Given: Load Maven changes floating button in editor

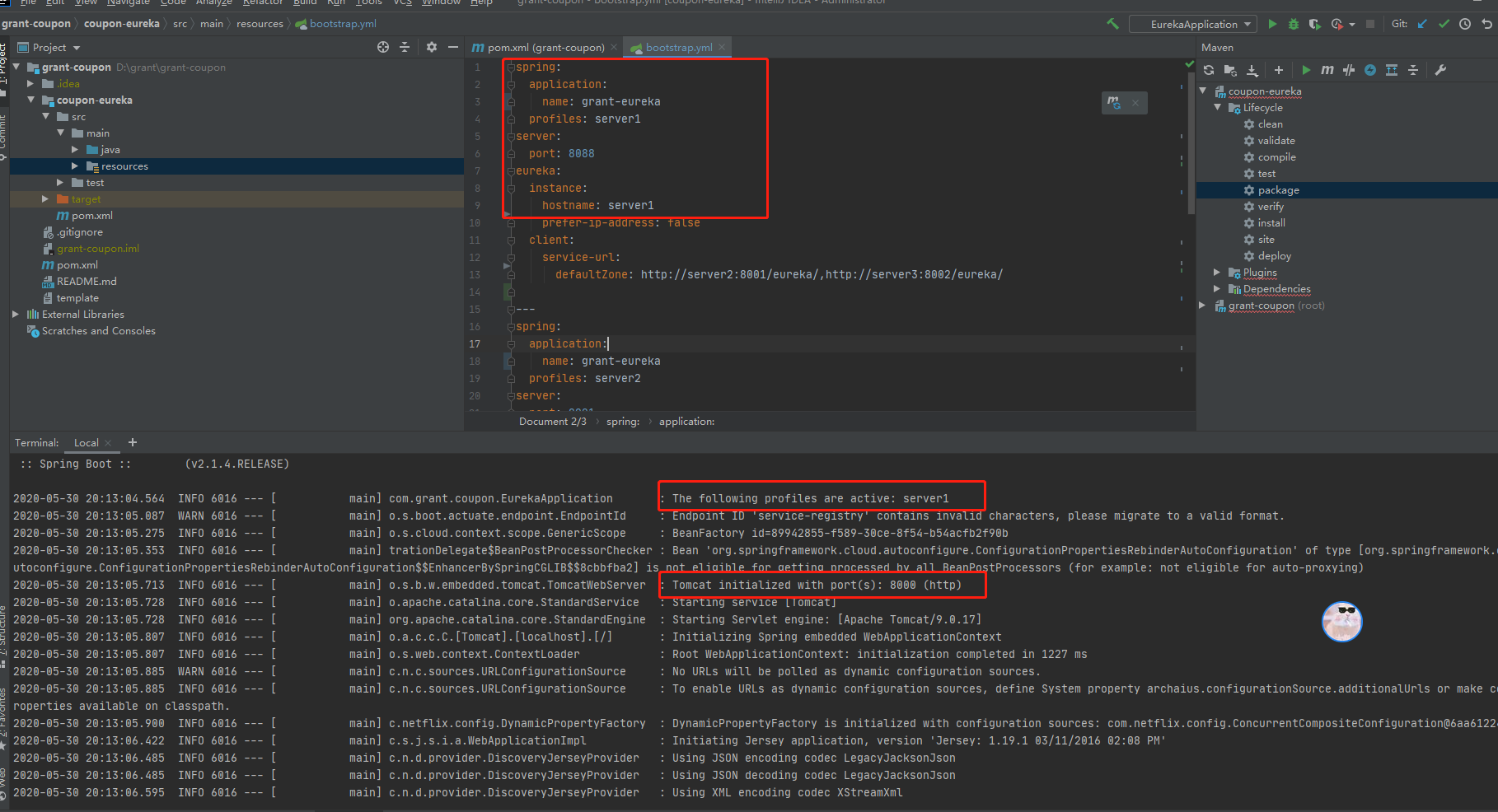Looking at the screenshot, I should coord(1114,102).
